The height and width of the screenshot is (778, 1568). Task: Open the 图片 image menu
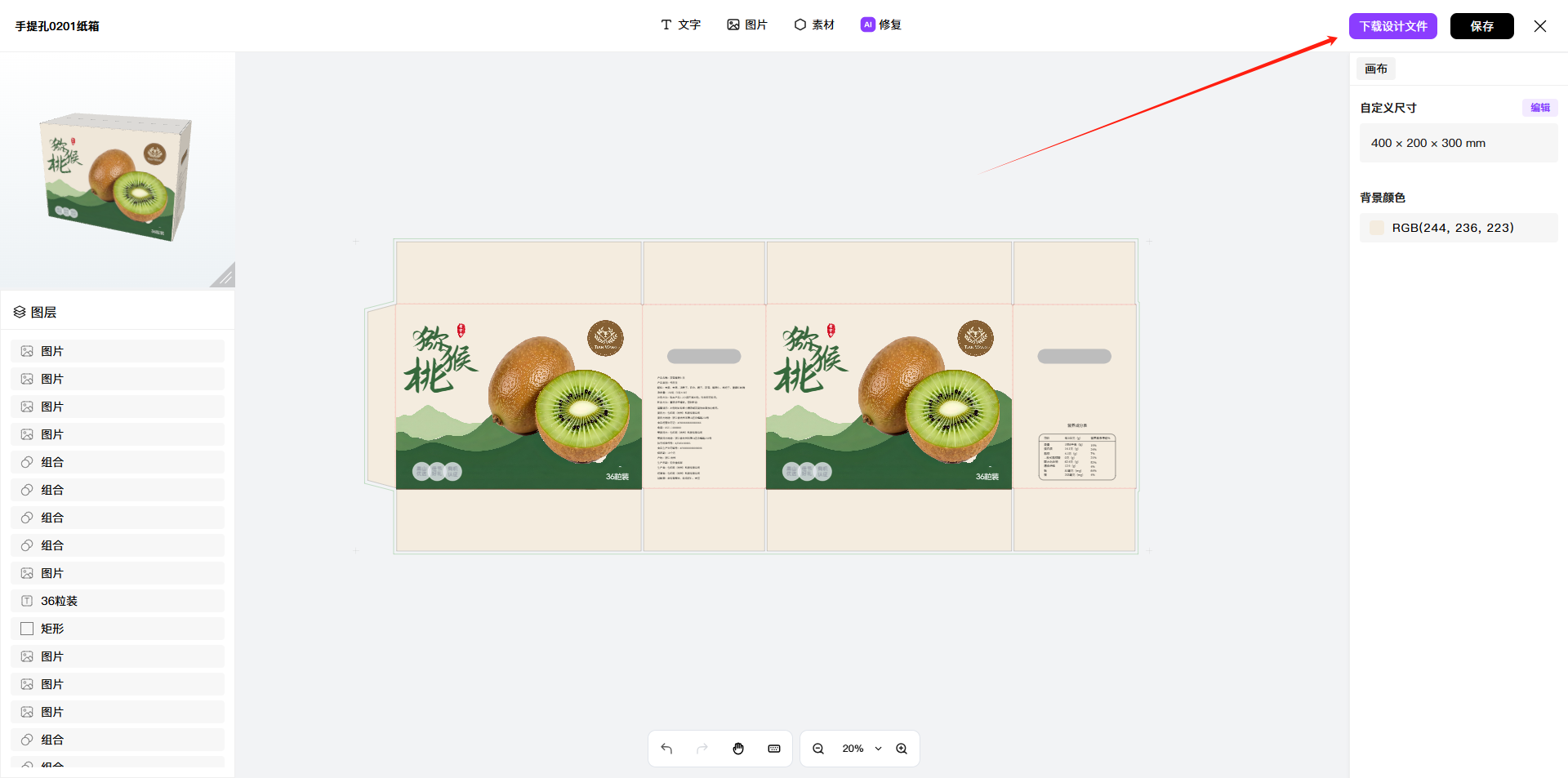[x=747, y=24]
